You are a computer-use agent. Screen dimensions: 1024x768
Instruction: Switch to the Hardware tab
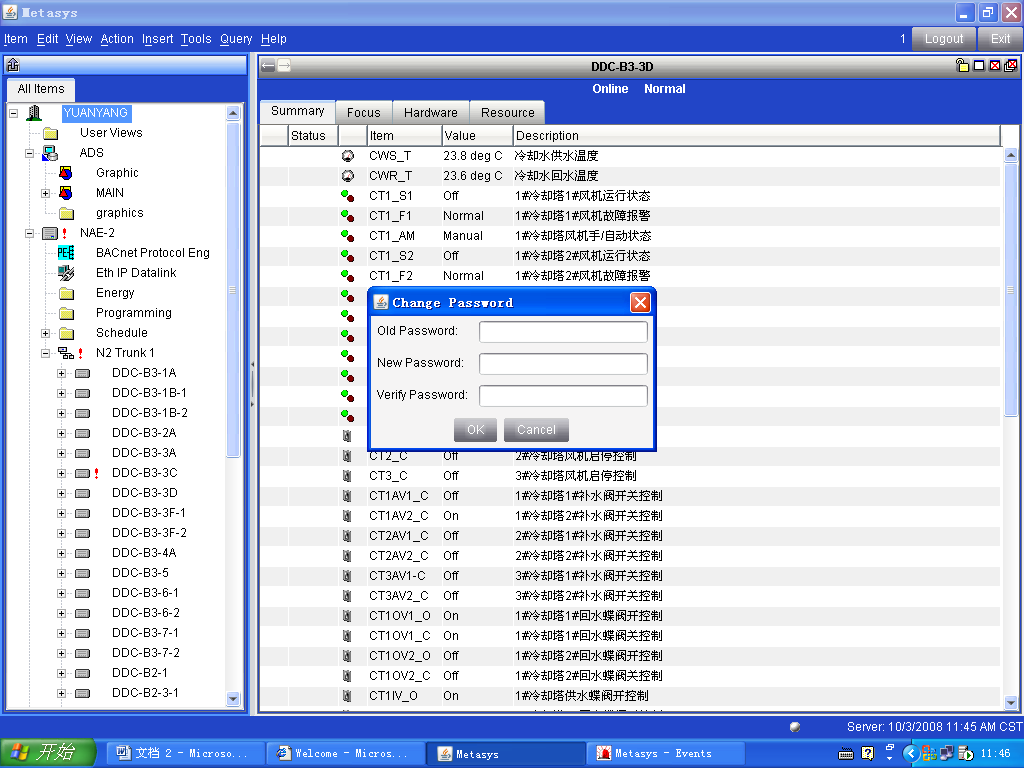(431, 113)
